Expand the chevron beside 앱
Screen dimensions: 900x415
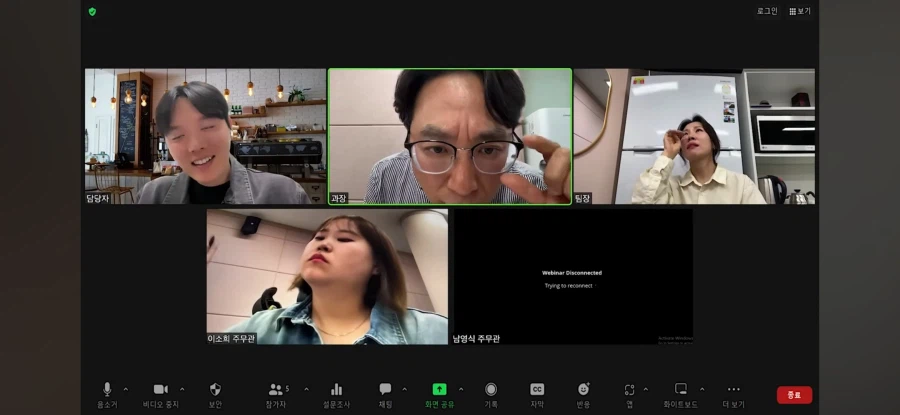point(645,389)
